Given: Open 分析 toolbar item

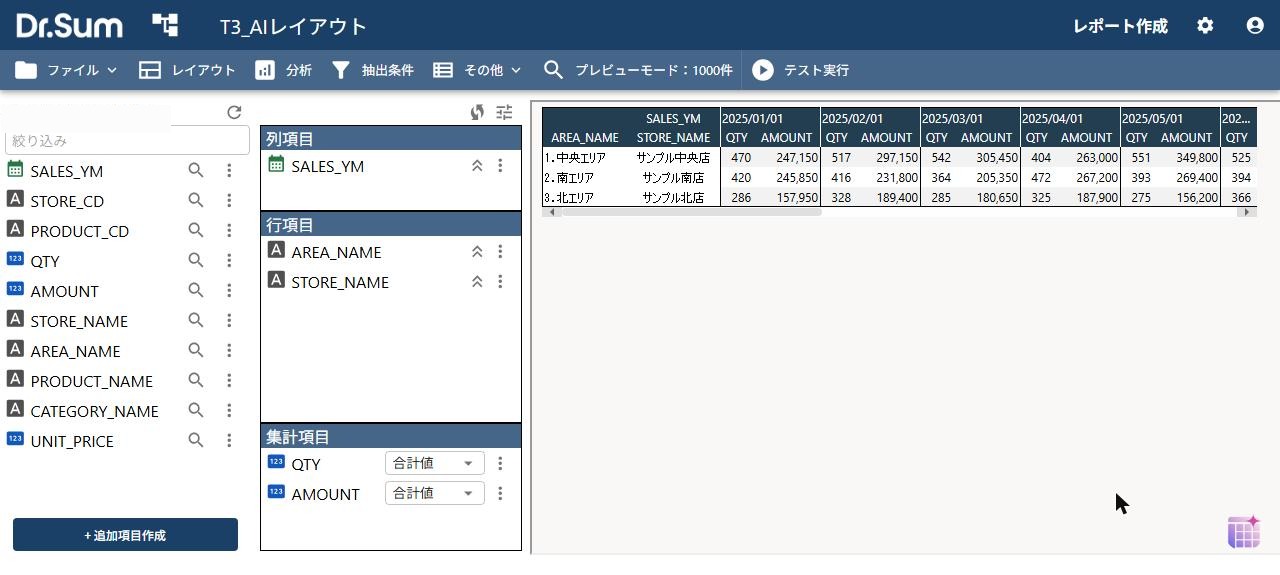Looking at the screenshot, I should (284, 70).
